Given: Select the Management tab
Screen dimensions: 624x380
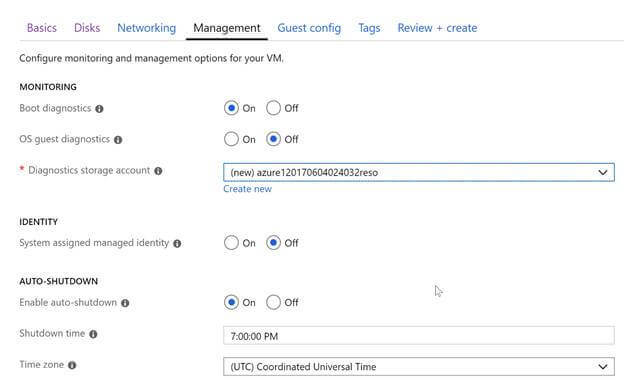Looking at the screenshot, I should (227, 28).
